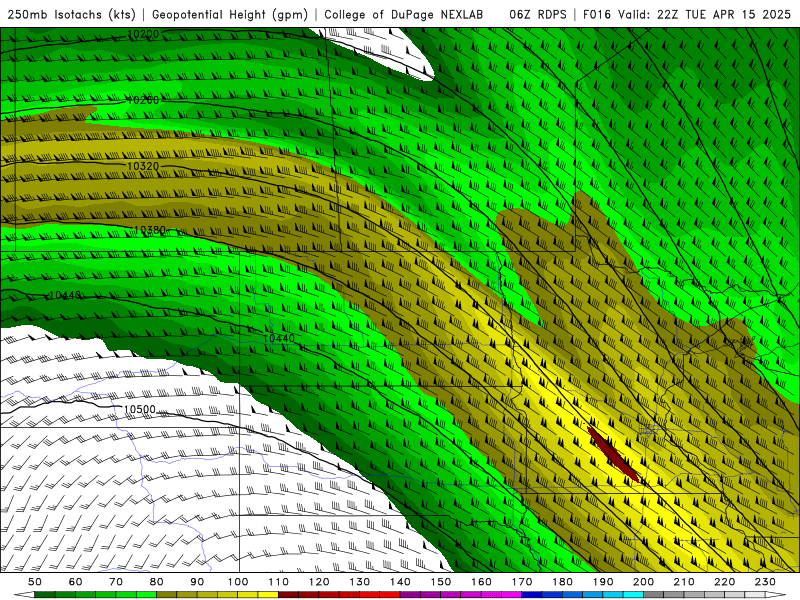Image resolution: width=800 pixels, height=600 pixels.
Task: Click the 10320 height contour label
Action: pyautogui.click(x=143, y=166)
